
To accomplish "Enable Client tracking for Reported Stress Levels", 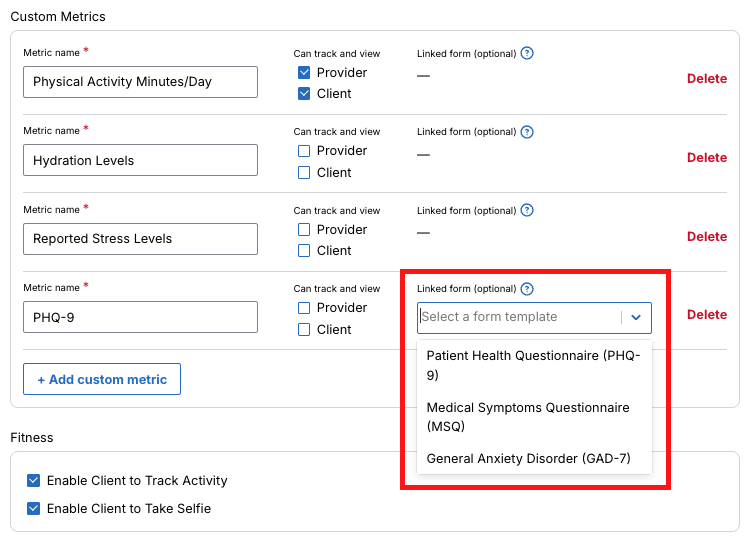I will [x=304, y=251].
